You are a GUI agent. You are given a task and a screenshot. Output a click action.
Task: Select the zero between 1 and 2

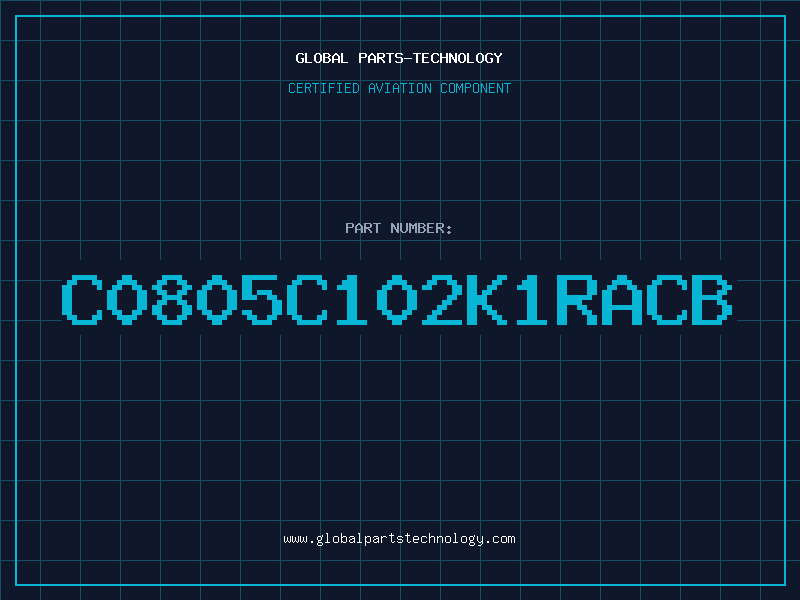pos(397,299)
